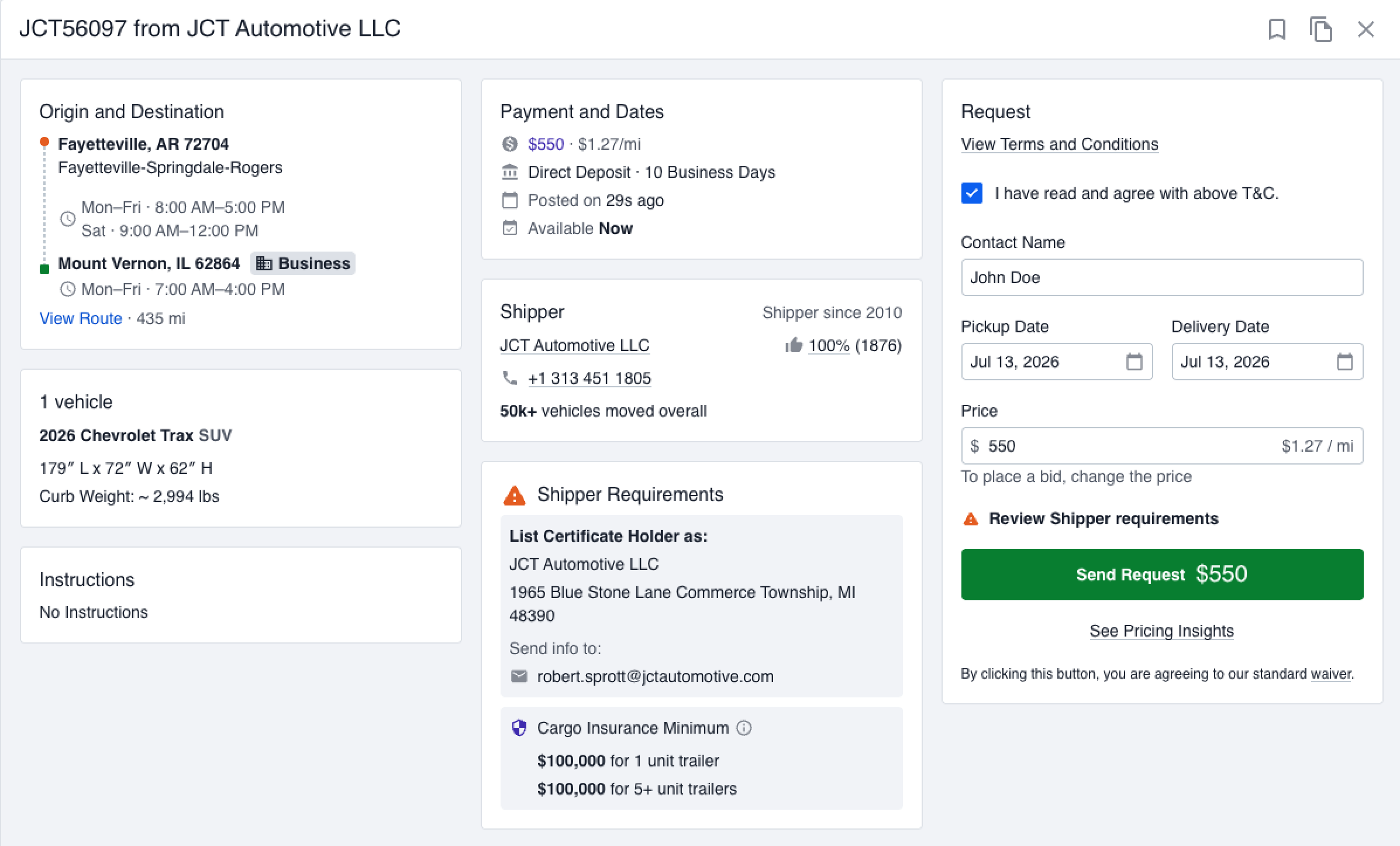Click the calendar icon beside Posted on
1400x846 pixels.
(510, 200)
